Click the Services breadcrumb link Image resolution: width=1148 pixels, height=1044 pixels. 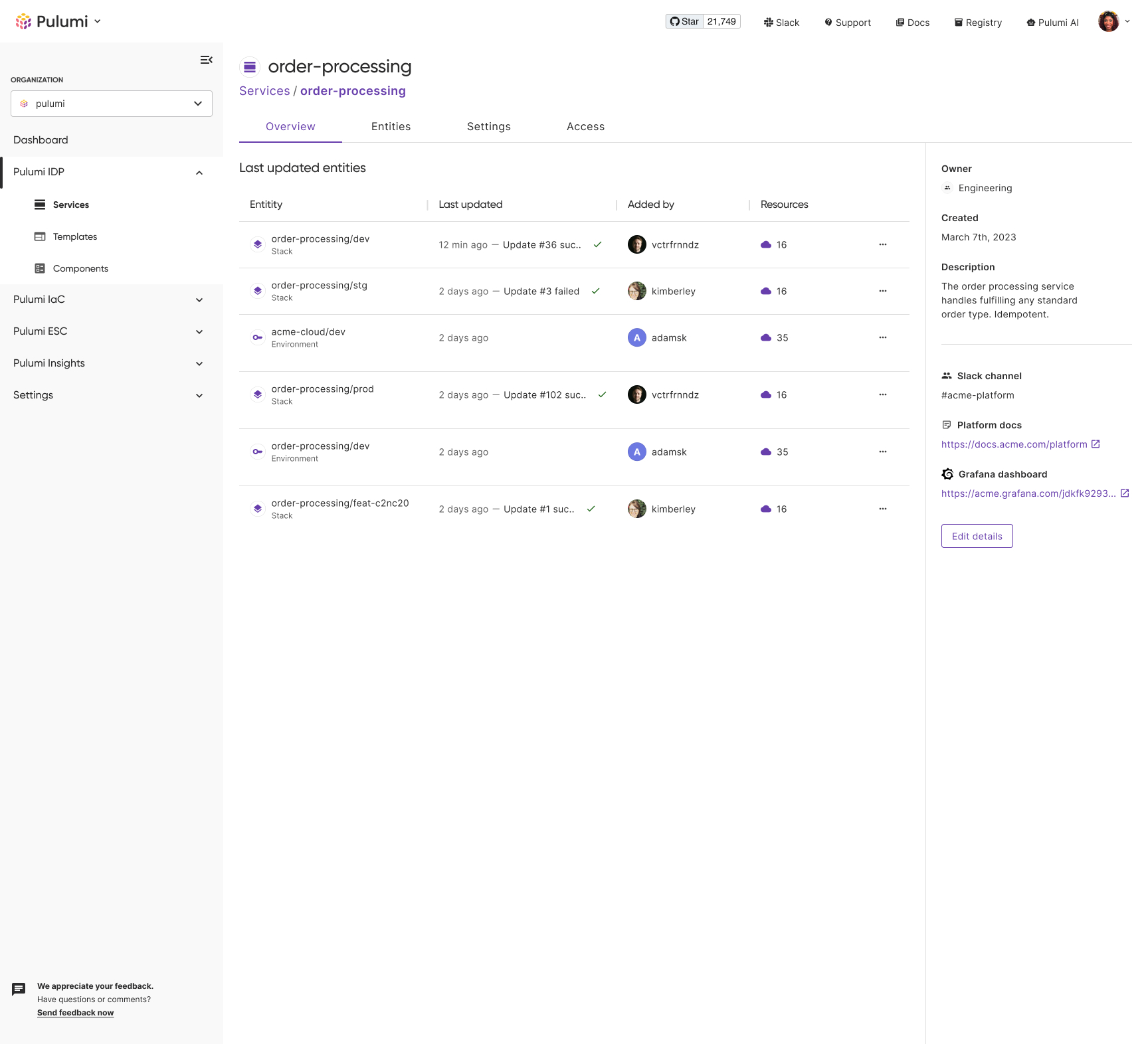[x=264, y=91]
